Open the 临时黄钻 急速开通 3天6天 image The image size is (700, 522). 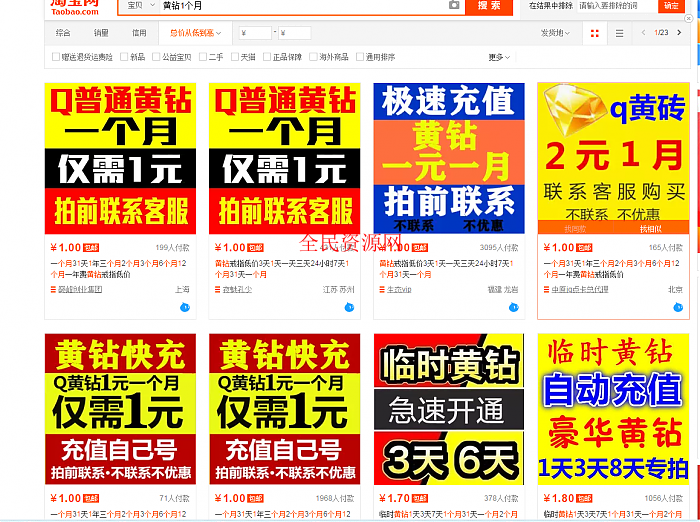(449, 409)
